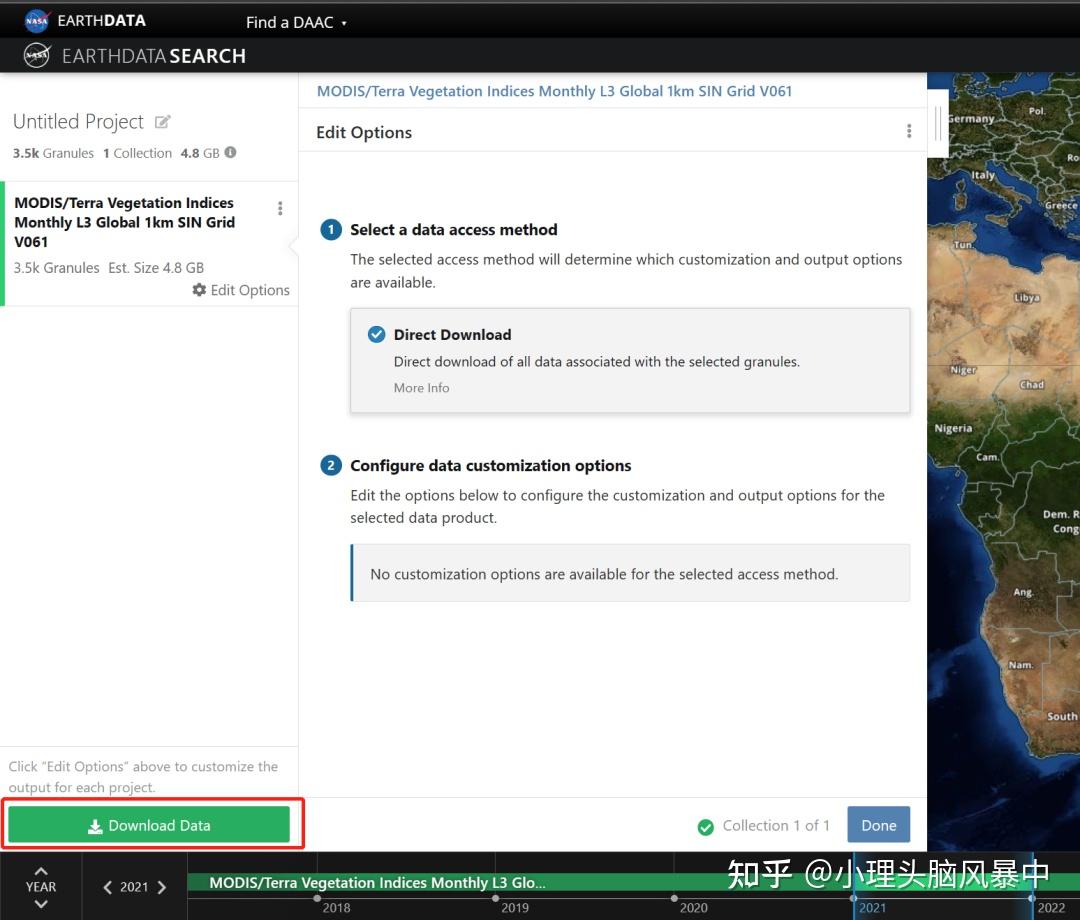Show project size info icon

click(231, 153)
